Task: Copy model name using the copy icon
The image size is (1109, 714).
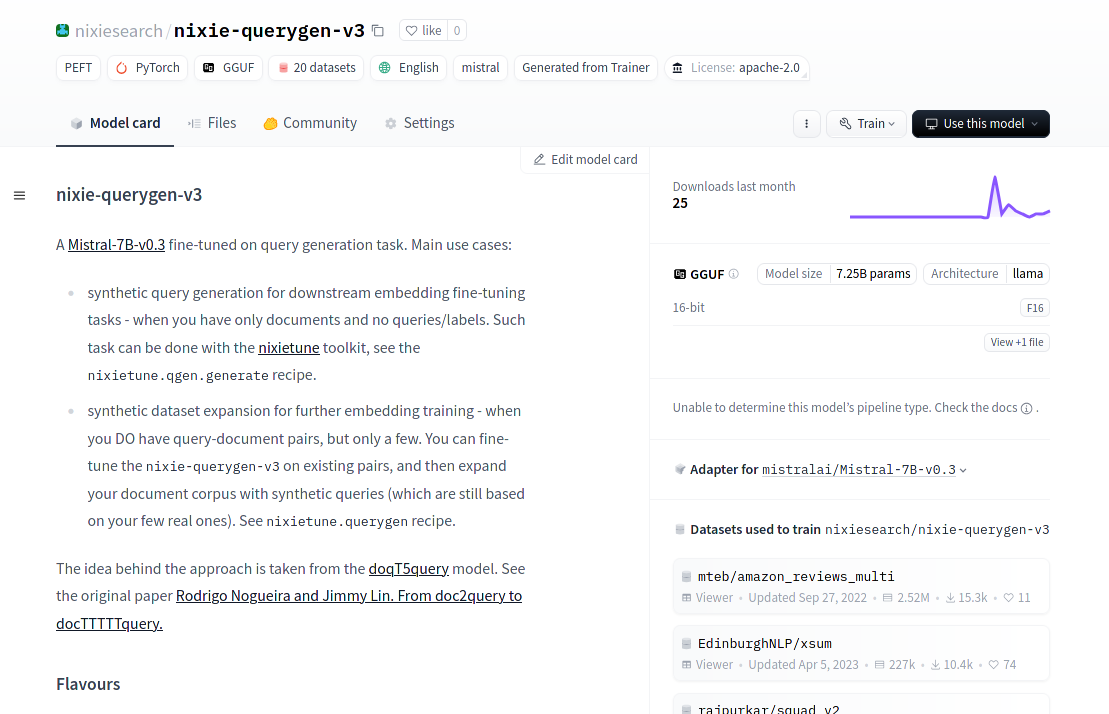Action: point(377,31)
